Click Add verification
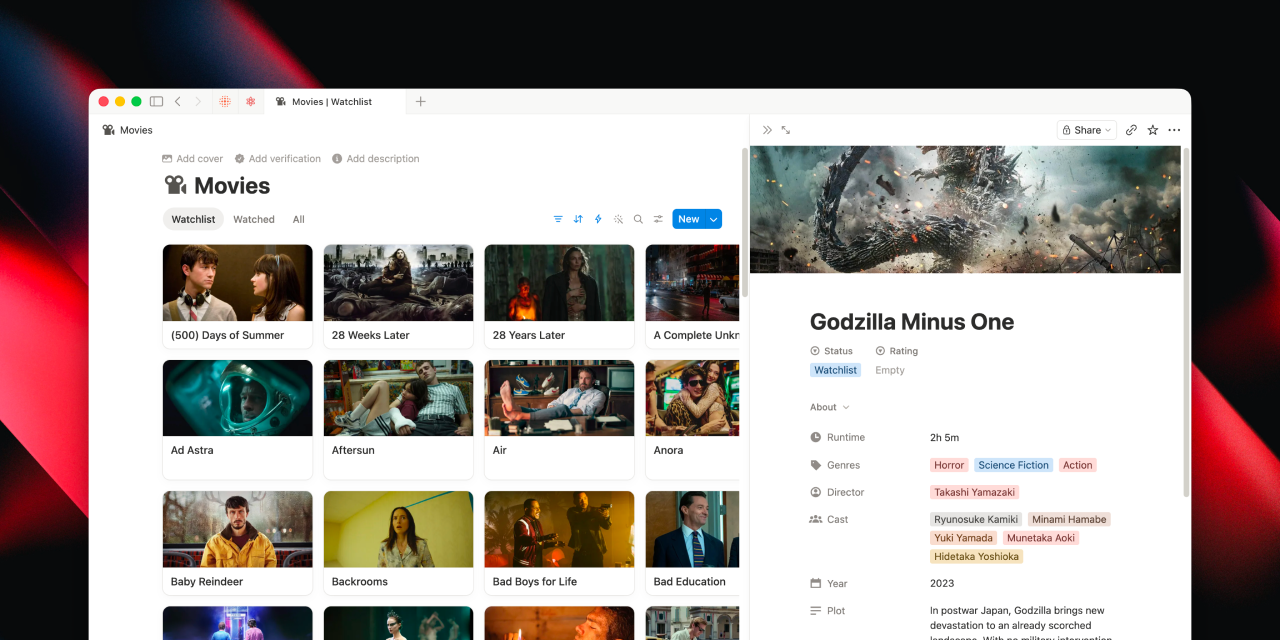This screenshot has height=640, width=1280. (x=278, y=158)
